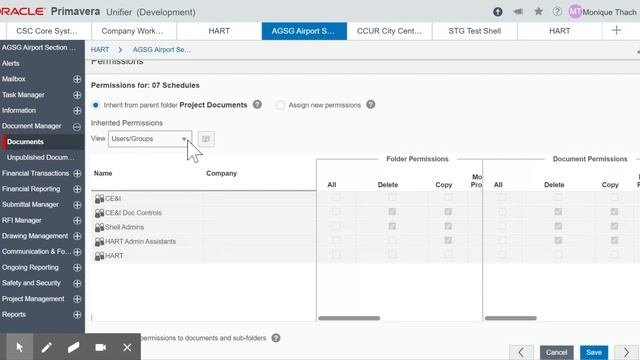Click the CE&I group icon
This screenshot has height=360, width=640.
[x=99, y=199]
